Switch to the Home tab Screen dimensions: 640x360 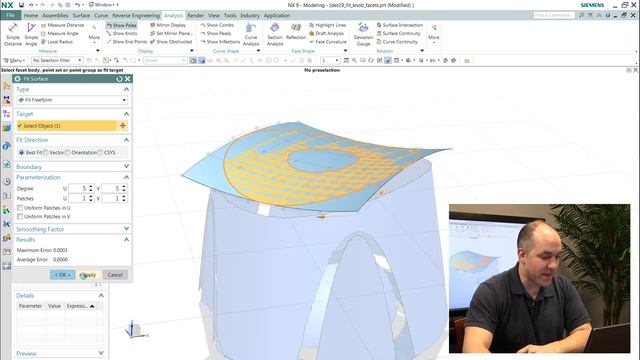click(31, 16)
